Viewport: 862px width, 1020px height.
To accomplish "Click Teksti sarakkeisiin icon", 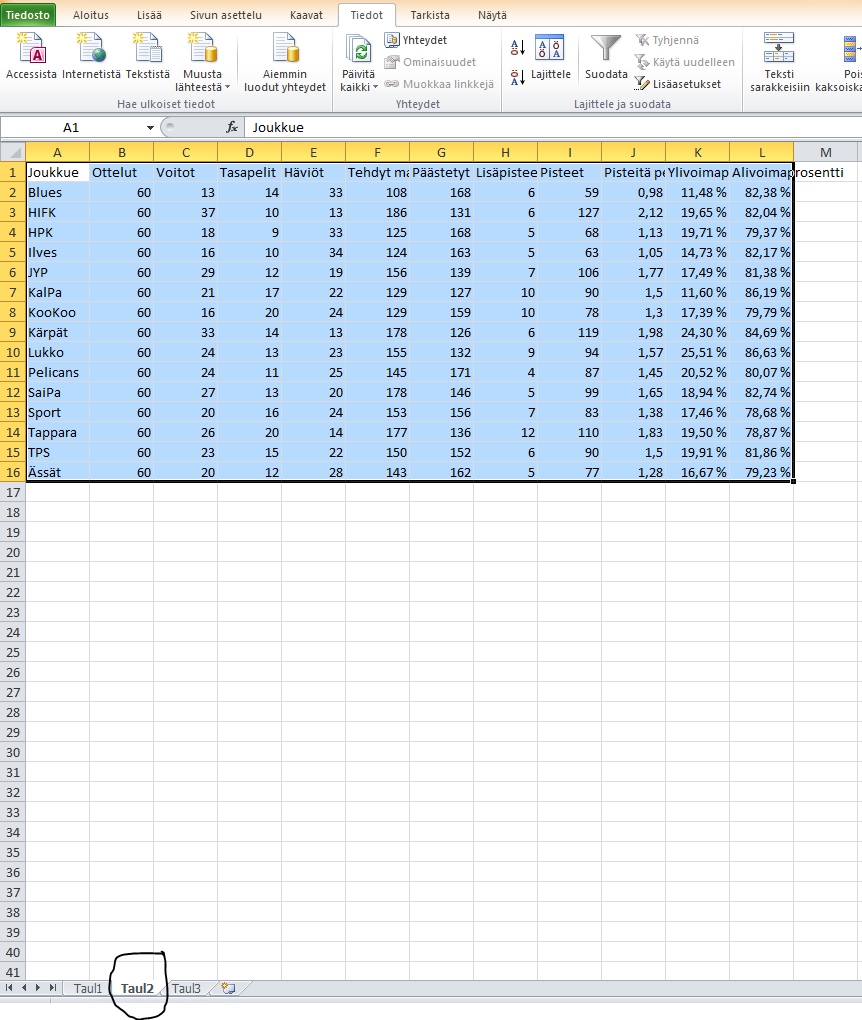I will pos(779,49).
